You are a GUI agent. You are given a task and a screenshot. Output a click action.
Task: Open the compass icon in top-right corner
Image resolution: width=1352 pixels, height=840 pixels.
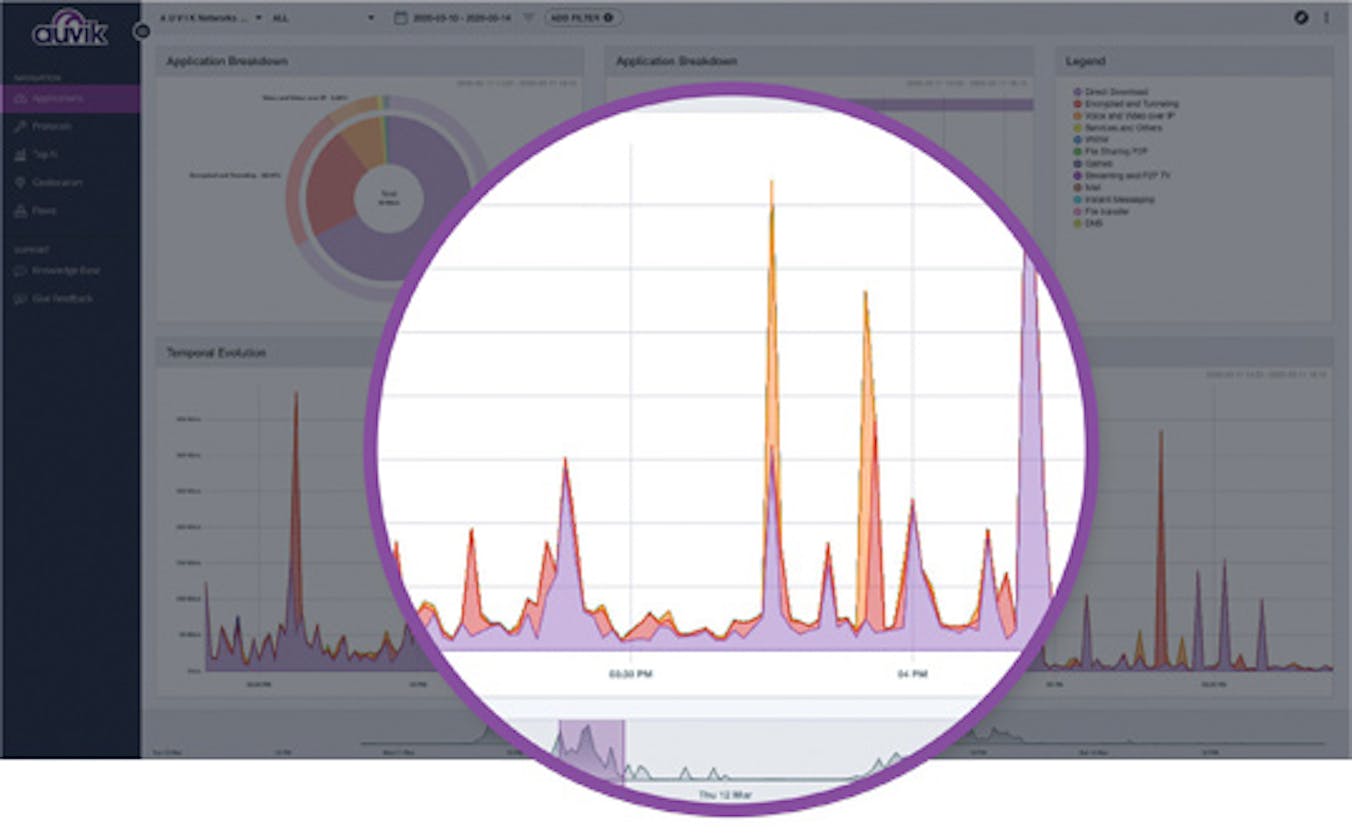click(1302, 17)
